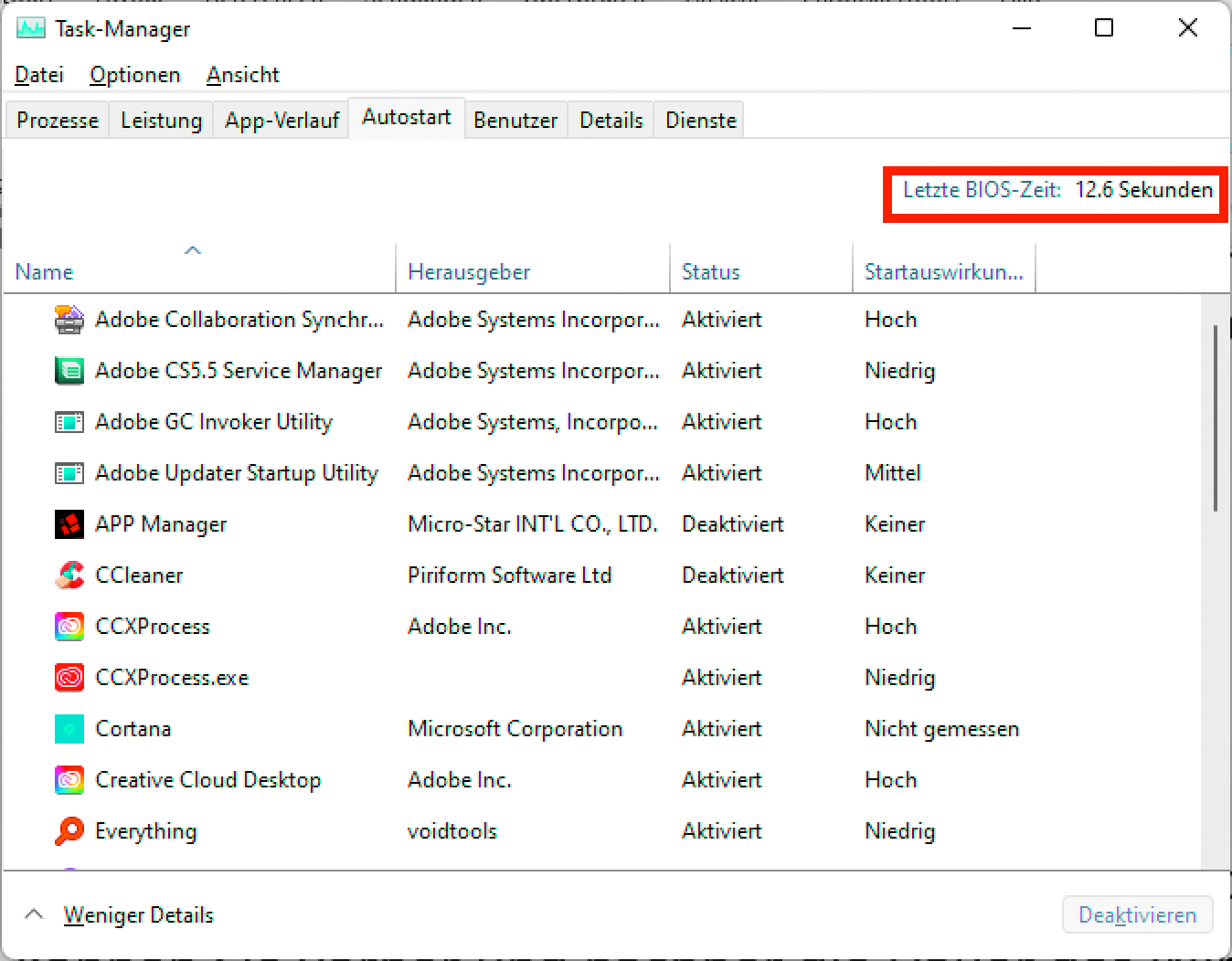Open the Optionen menu
The image size is (1232, 961).
134,75
